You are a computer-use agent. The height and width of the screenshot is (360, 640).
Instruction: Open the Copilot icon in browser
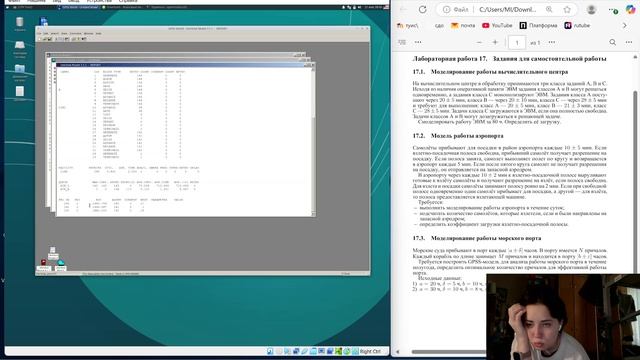[x=631, y=9]
